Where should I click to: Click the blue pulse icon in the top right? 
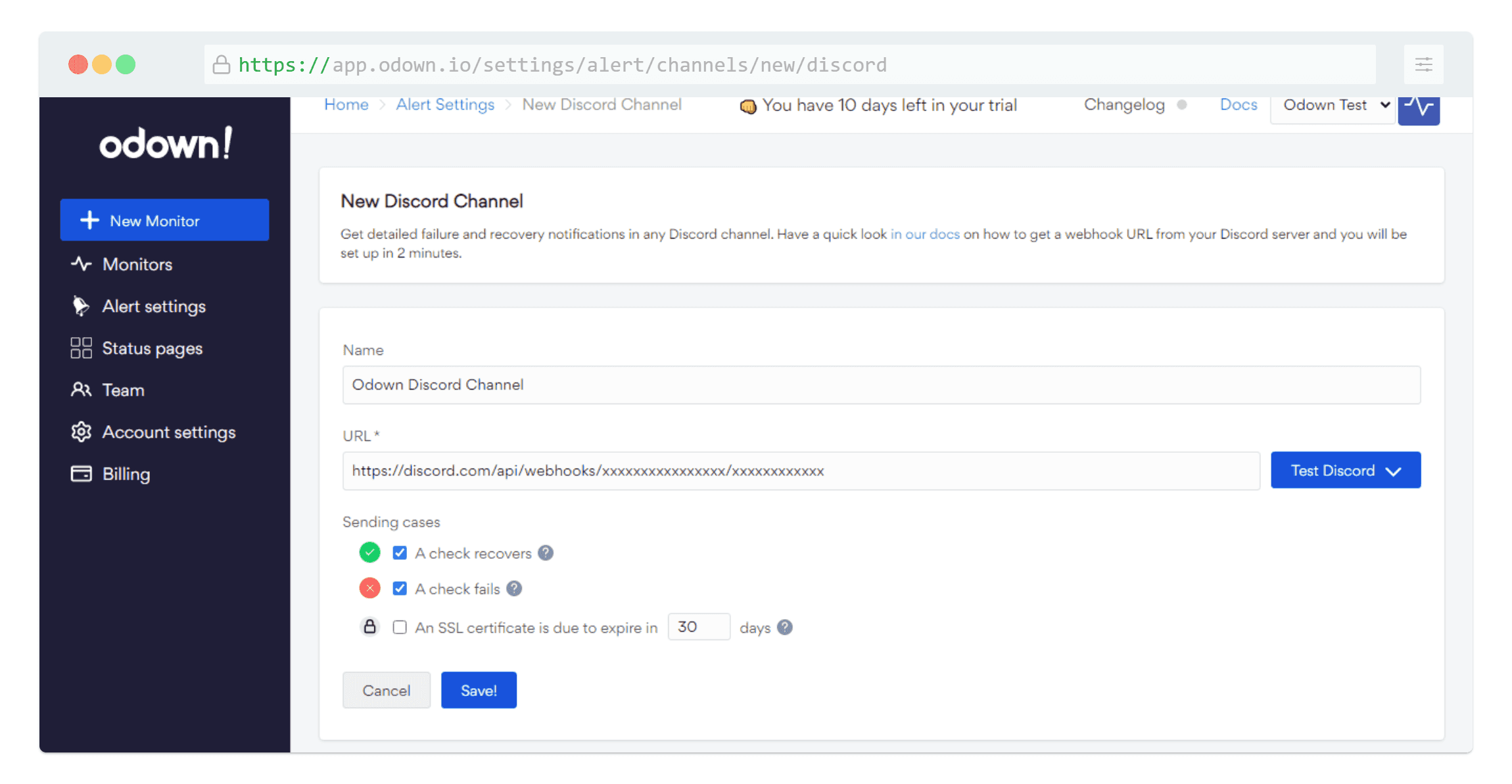(1418, 108)
